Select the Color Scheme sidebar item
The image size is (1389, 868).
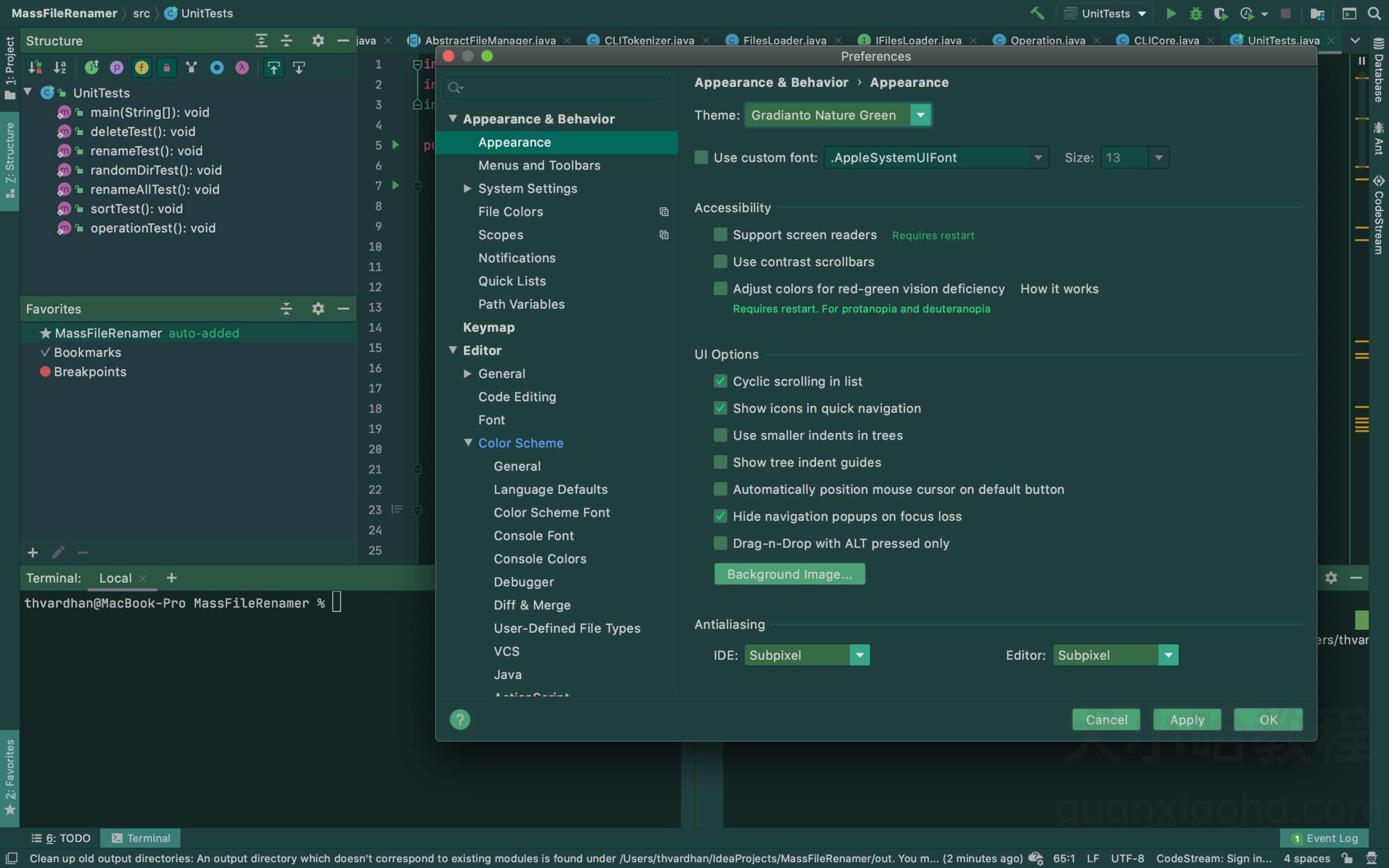(521, 443)
